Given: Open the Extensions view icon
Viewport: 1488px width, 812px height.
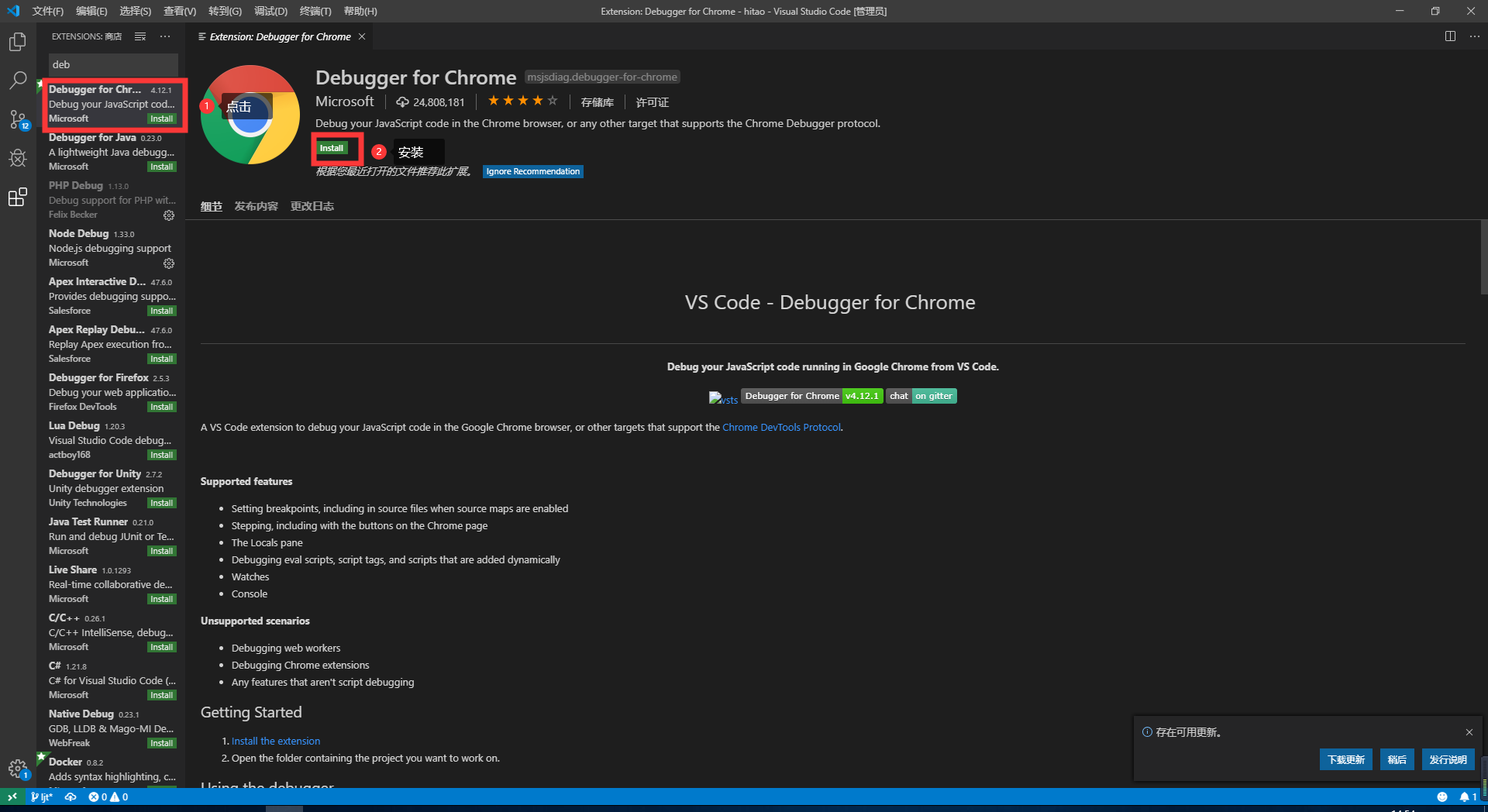Looking at the screenshot, I should click(x=17, y=197).
